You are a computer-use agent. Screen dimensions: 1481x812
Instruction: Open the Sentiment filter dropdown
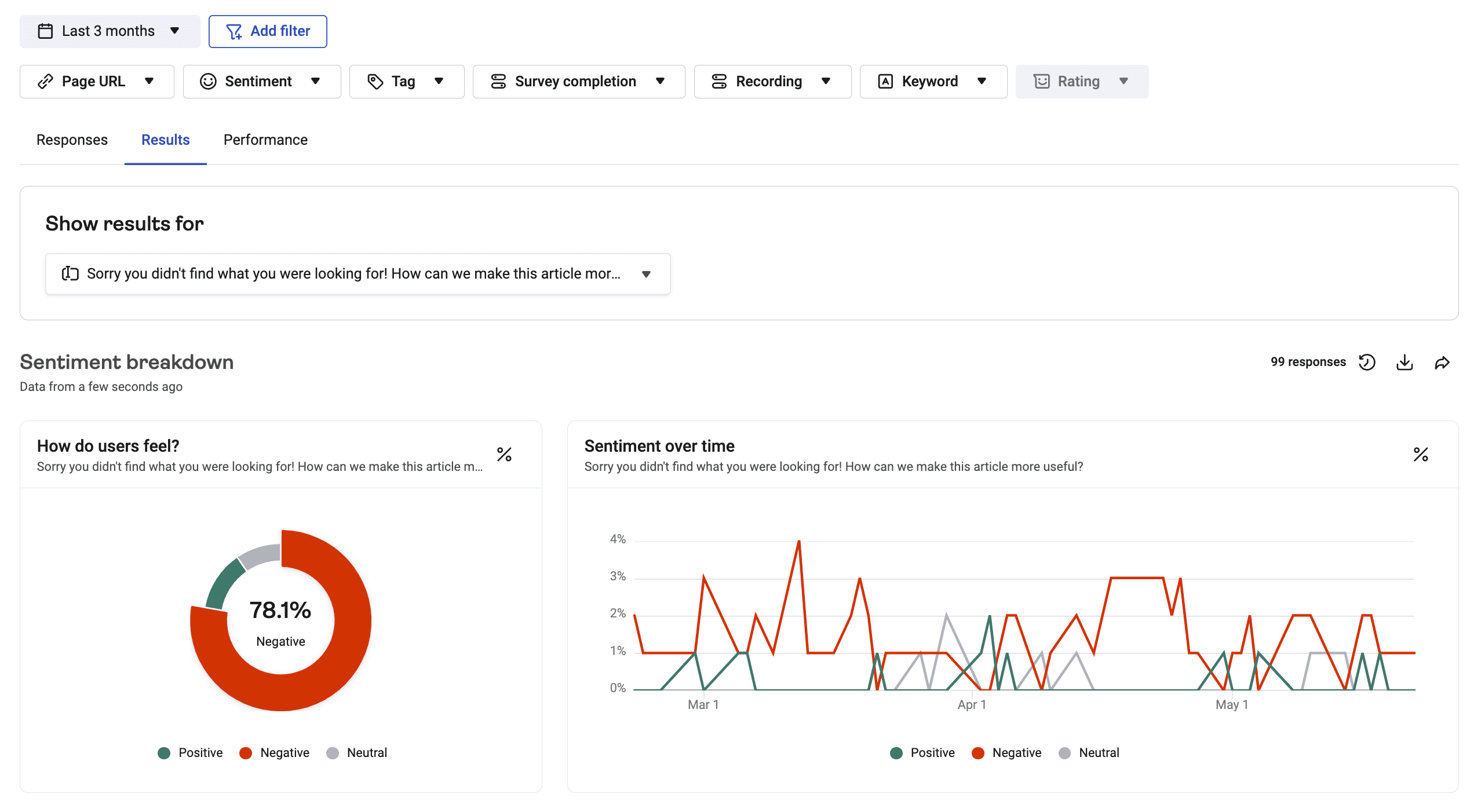coord(262,82)
